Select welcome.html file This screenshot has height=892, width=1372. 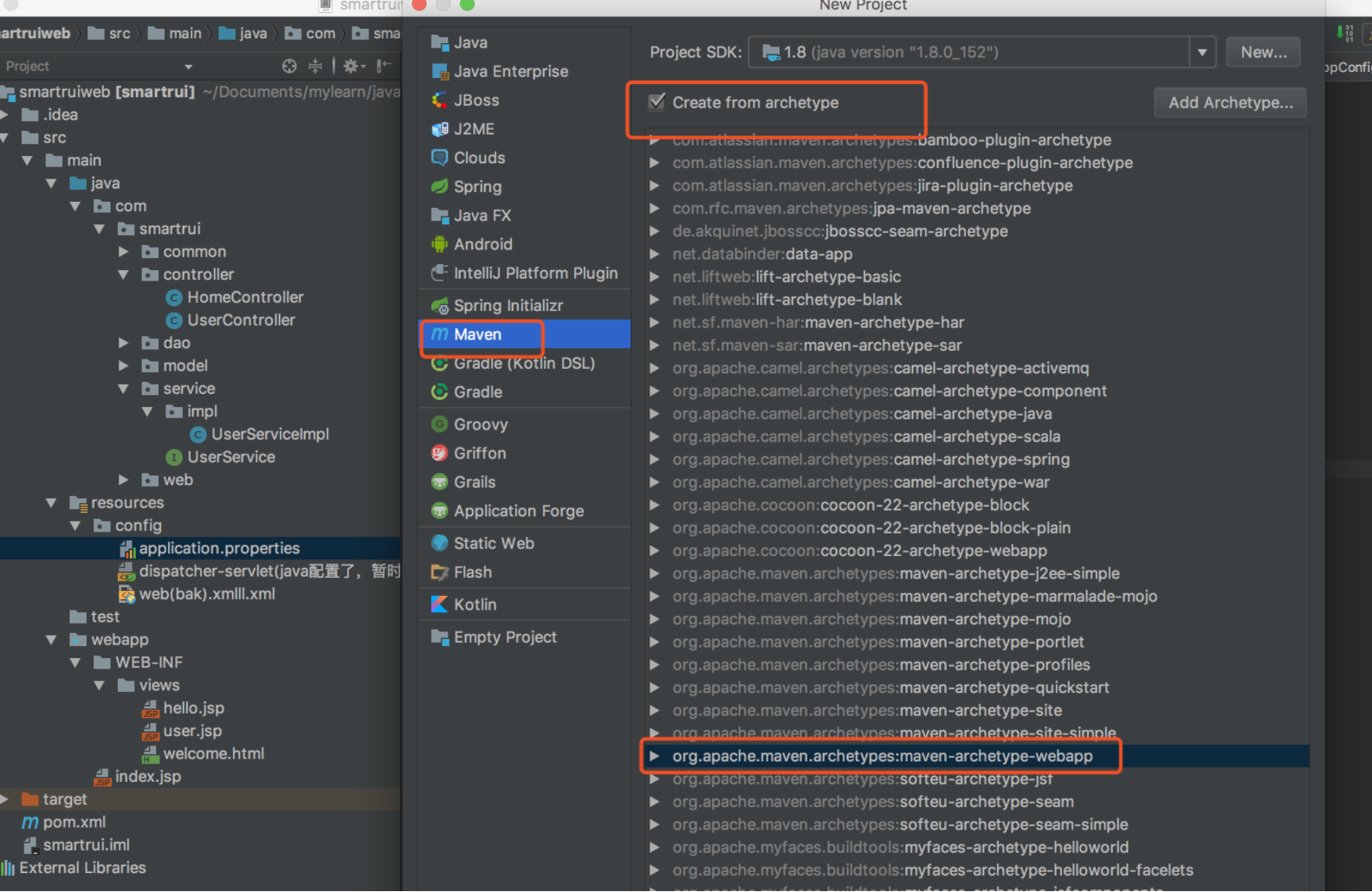[204, 753]
